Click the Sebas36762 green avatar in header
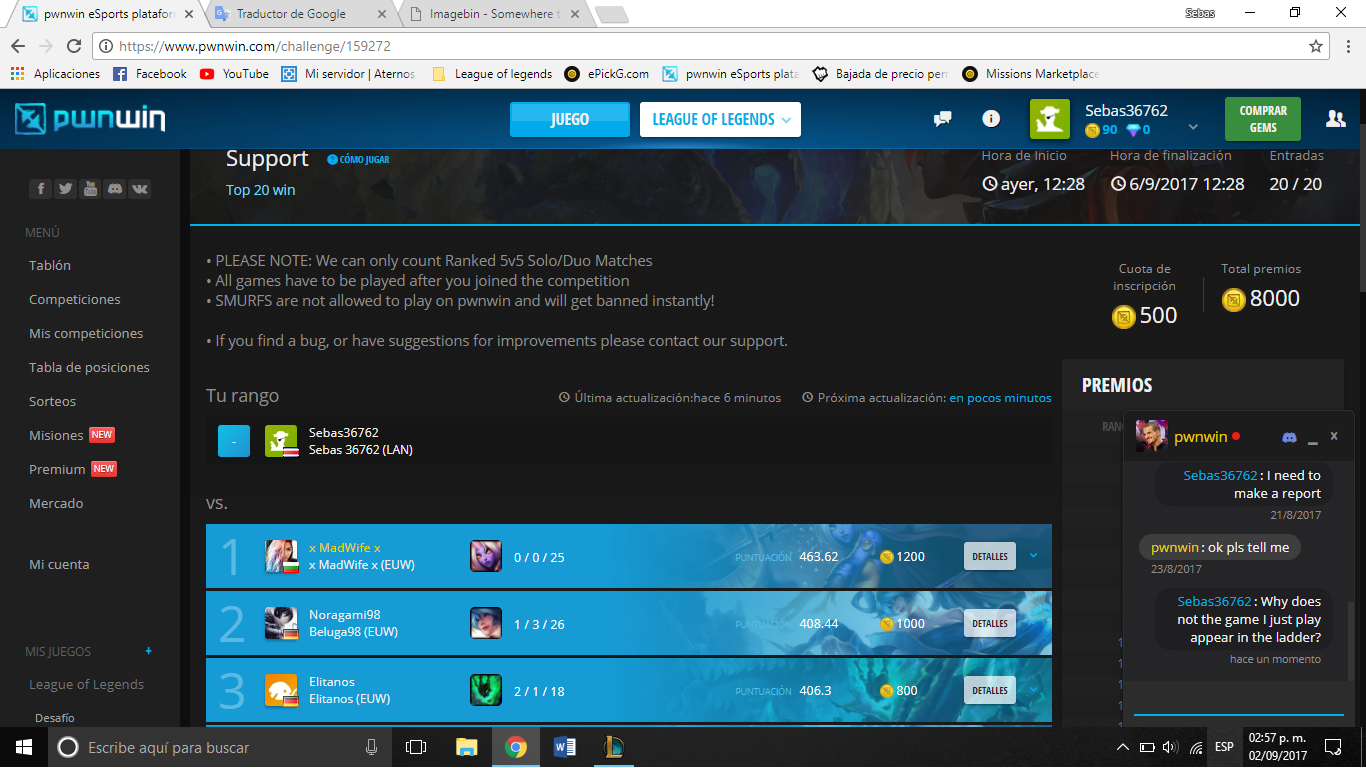This screenshot has width=1366, height=768. (1050, 119)
